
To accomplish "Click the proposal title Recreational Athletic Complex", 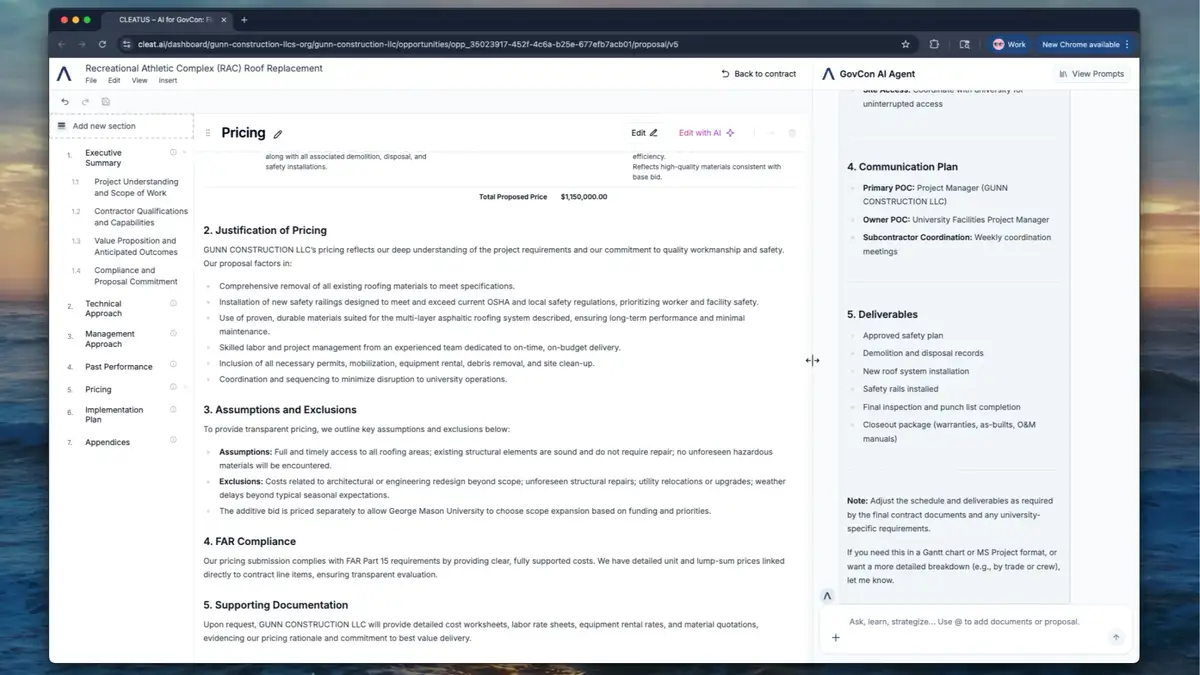I will pyautogui.click(x=204, y=68).
